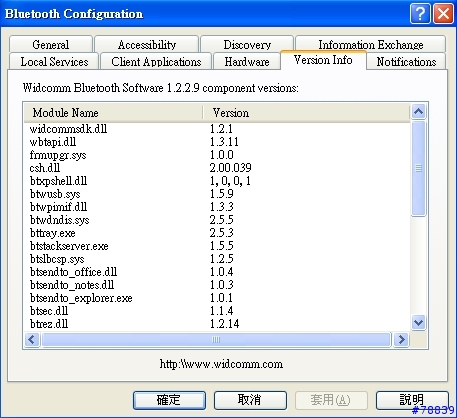Click the version value 1, 0, 0, 1
The height and width of the screenshot is (418, 457).
coord(230,181)
